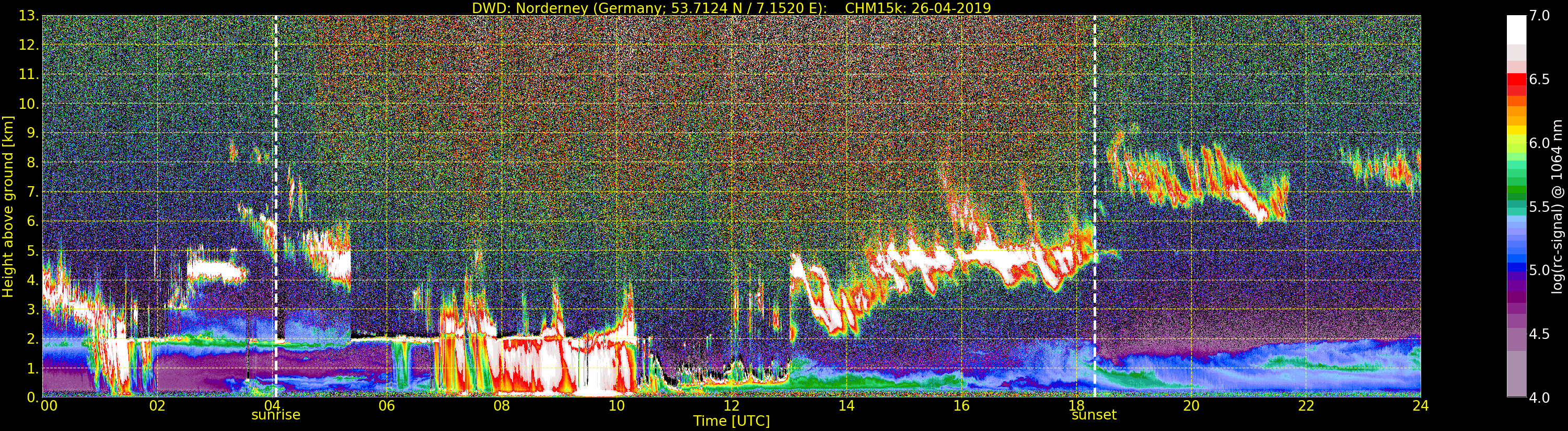
Task: Click the '08' time axis tick
Action: click(x=502, y=406)
